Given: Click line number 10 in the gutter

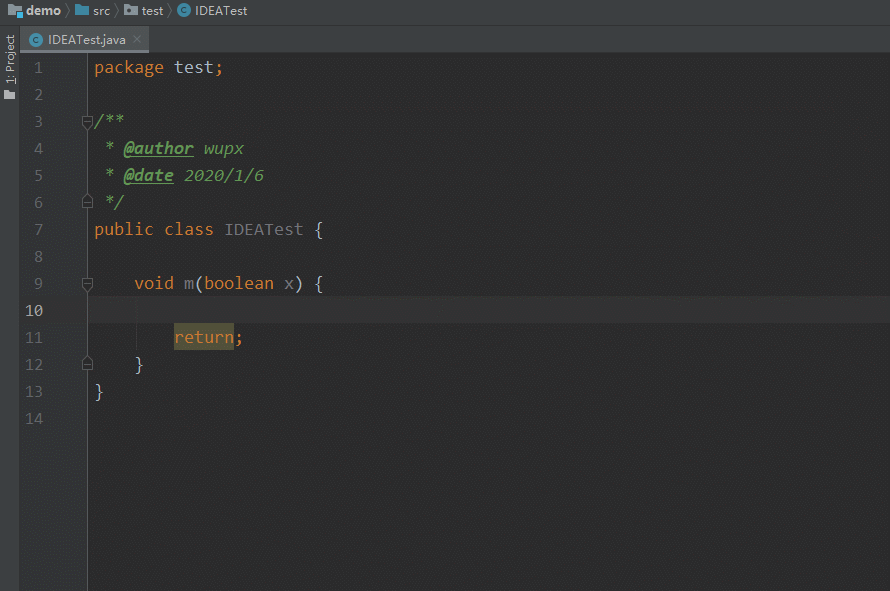Looking at the screenshot, I should click(34, 311).
